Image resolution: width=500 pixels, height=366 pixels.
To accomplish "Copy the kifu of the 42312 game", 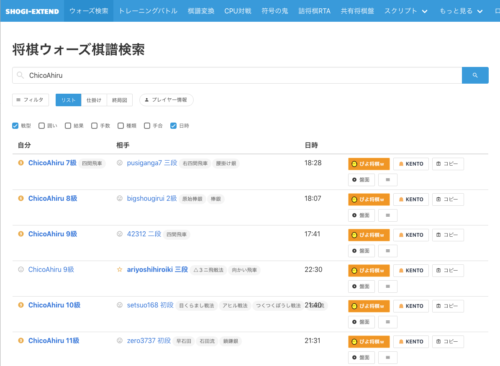I will pos(448,235).
